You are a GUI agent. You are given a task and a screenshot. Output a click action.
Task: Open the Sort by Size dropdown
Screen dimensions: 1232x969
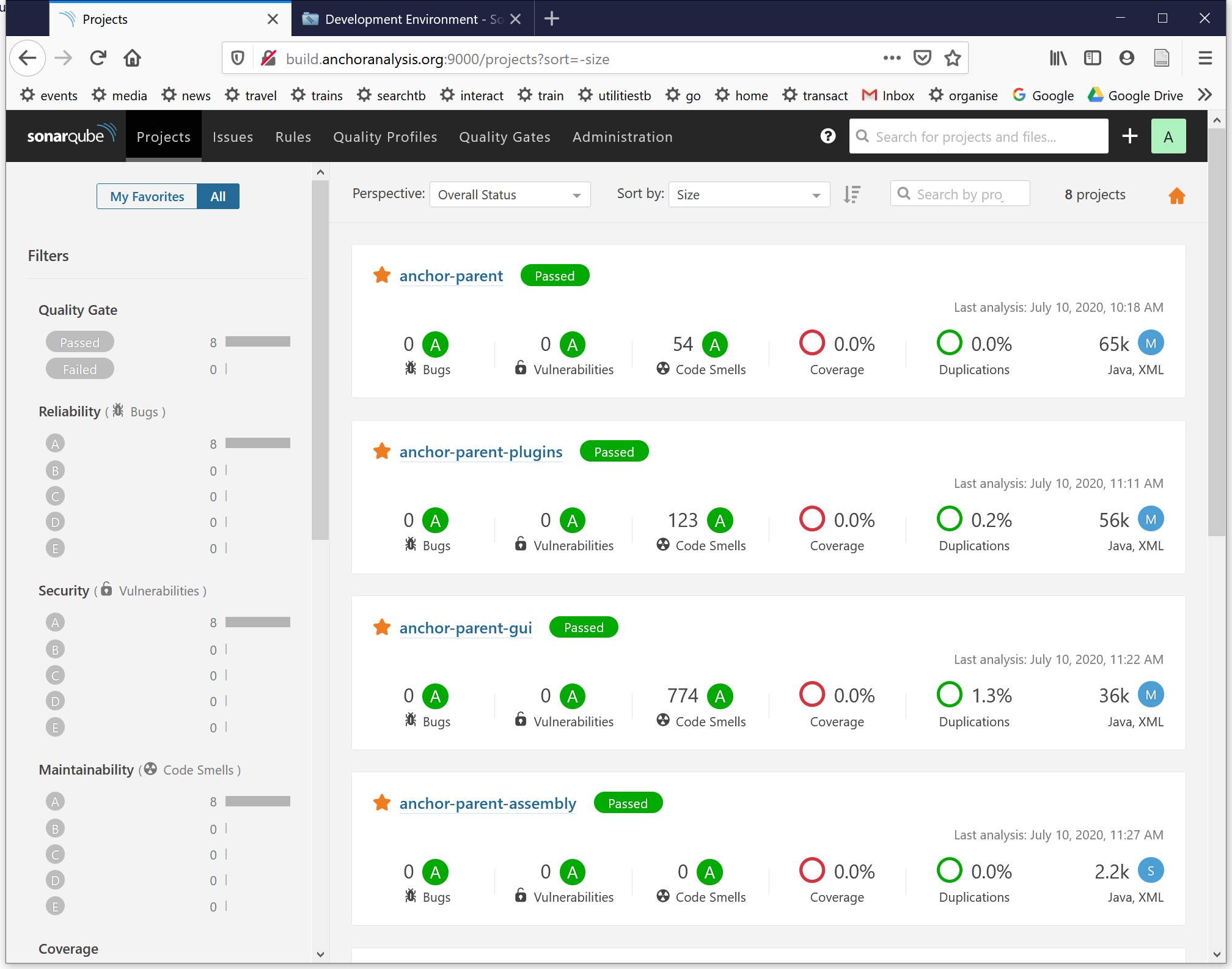[x=749, y=194]
